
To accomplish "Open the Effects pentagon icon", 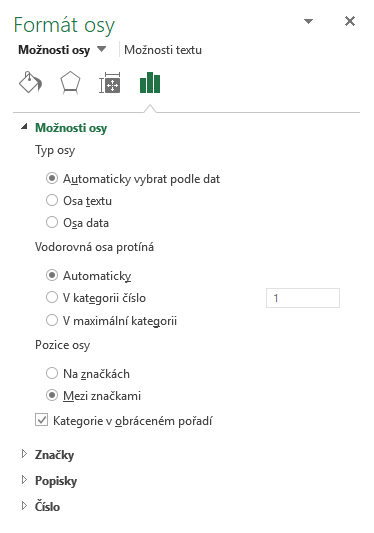I will [70, 83].
